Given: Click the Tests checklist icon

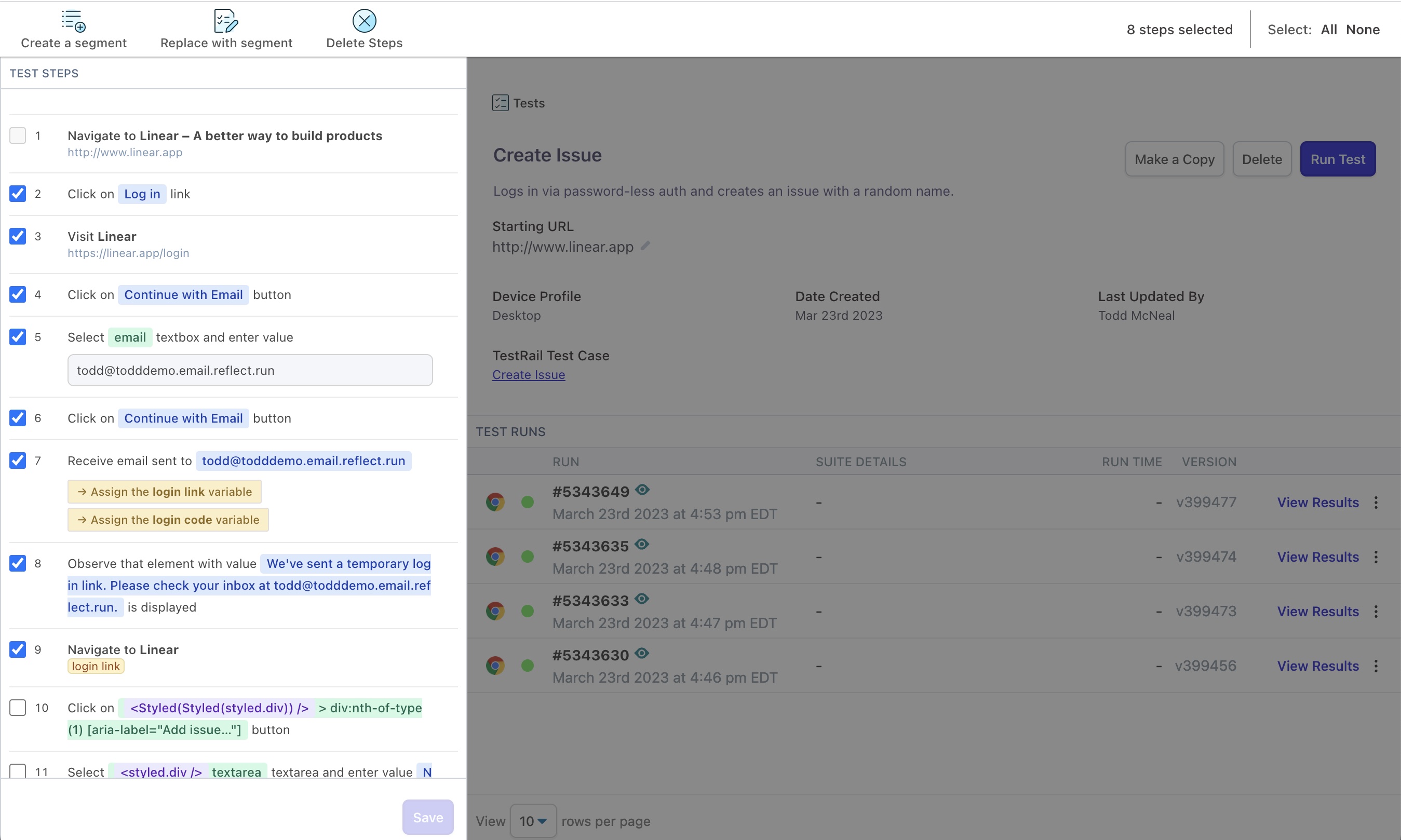Looking at the screenshot, I should point(501,102).
